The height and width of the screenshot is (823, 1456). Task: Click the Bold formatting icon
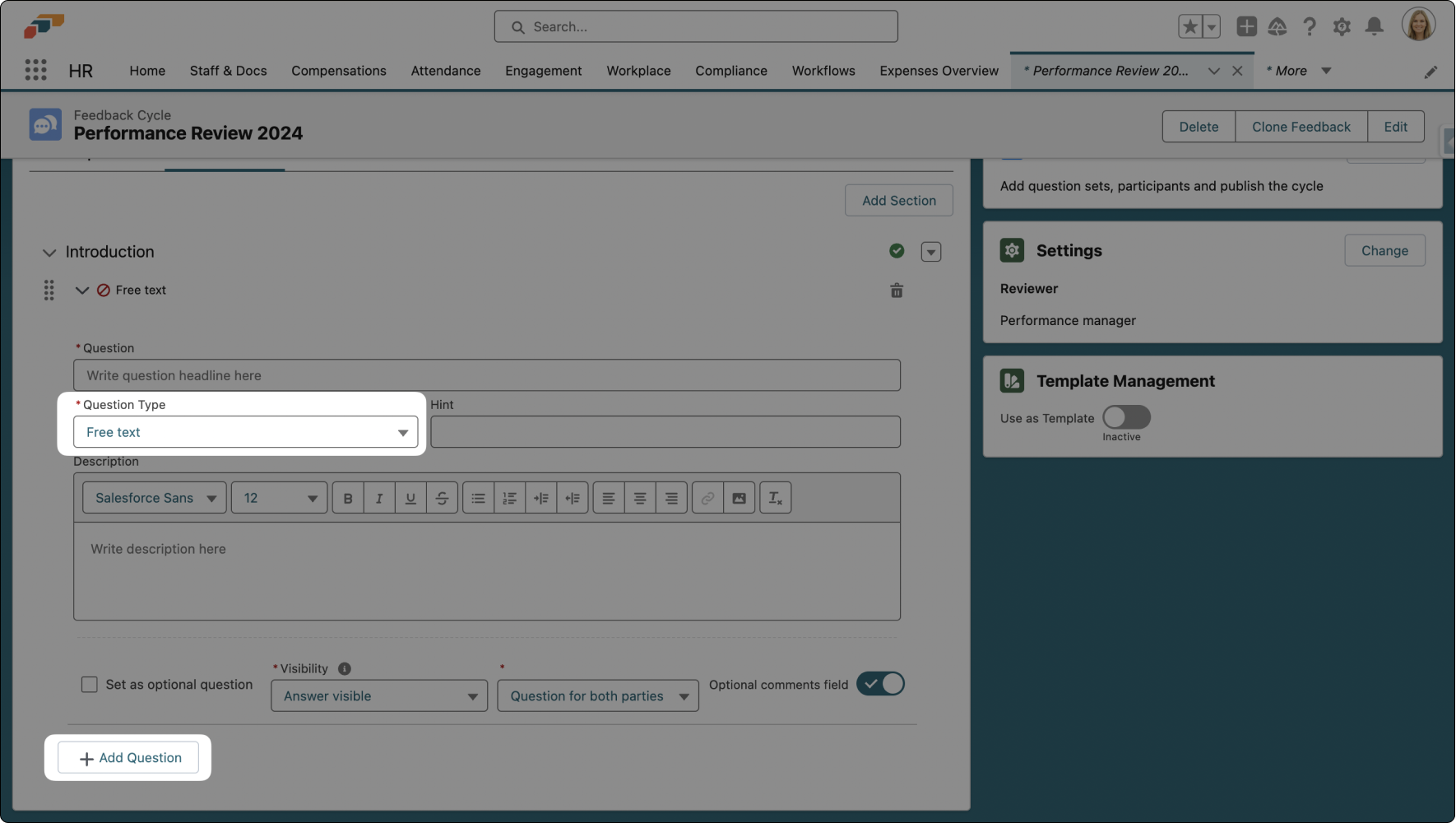coord(348,498)
